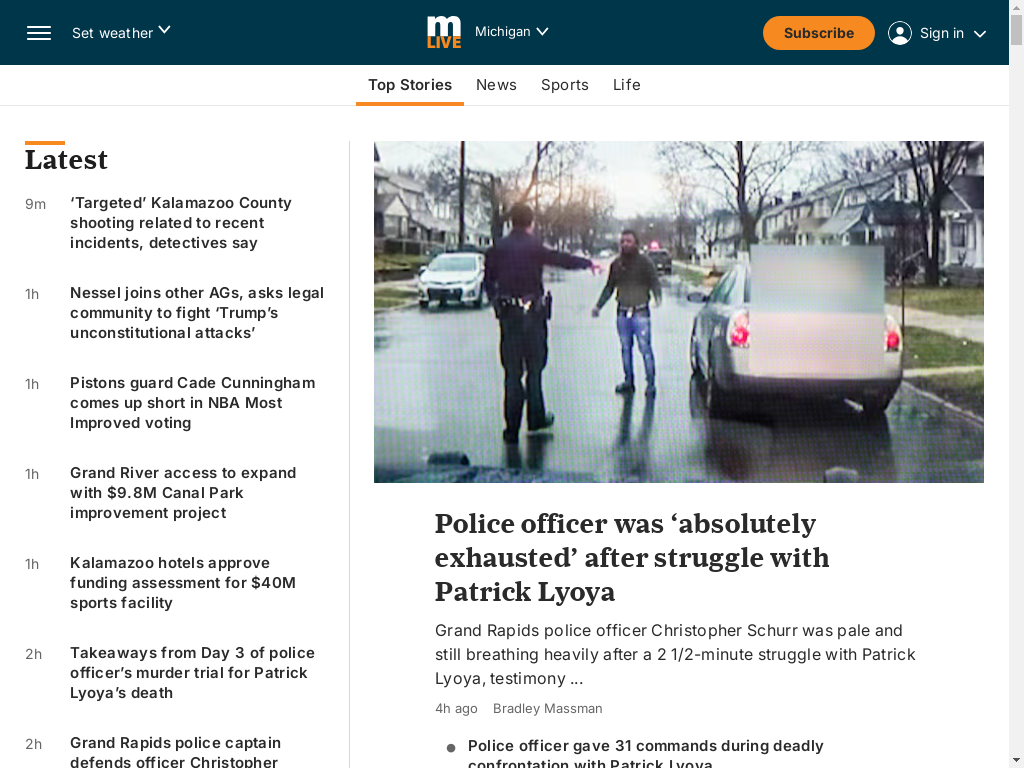The height and width of the screenshot is (768, 1024).
Task: Click the scrollbar down arrow
Action: pos(1016,762)
